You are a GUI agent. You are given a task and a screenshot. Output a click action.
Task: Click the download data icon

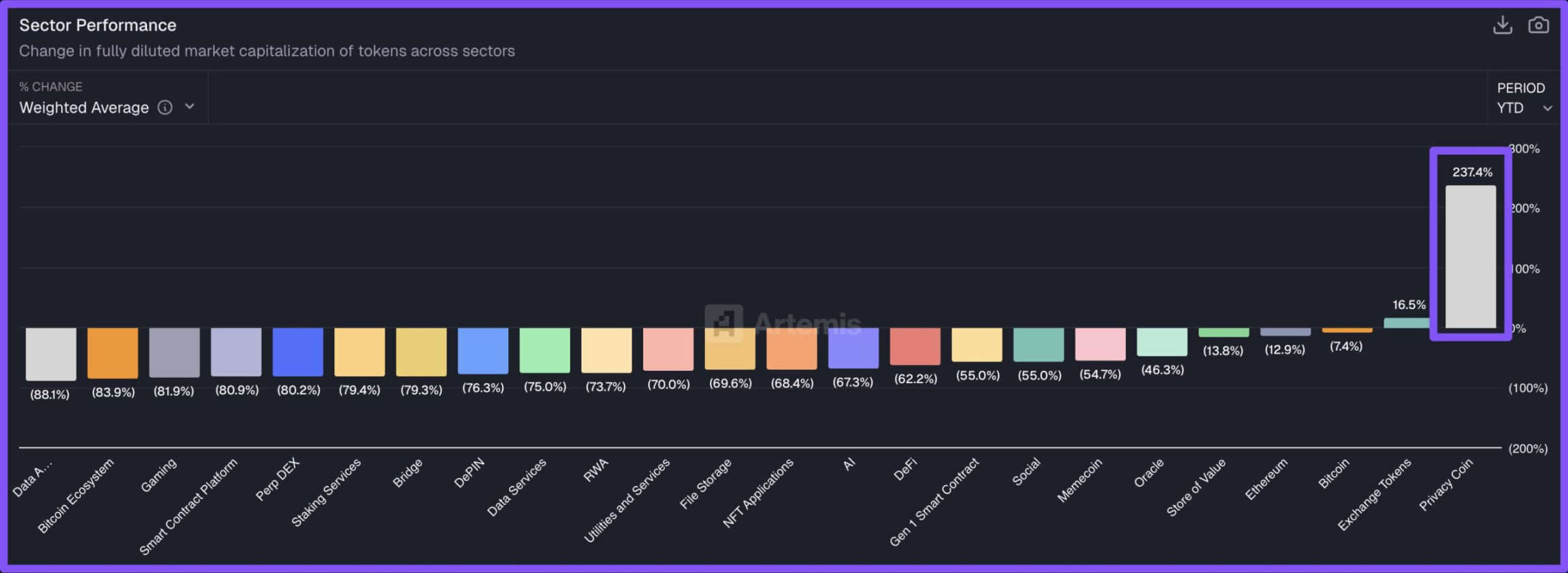click(1503, 24)
